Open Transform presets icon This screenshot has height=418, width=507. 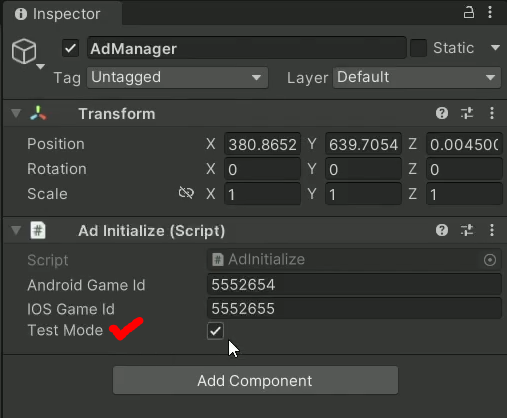[x=467, y=113]
